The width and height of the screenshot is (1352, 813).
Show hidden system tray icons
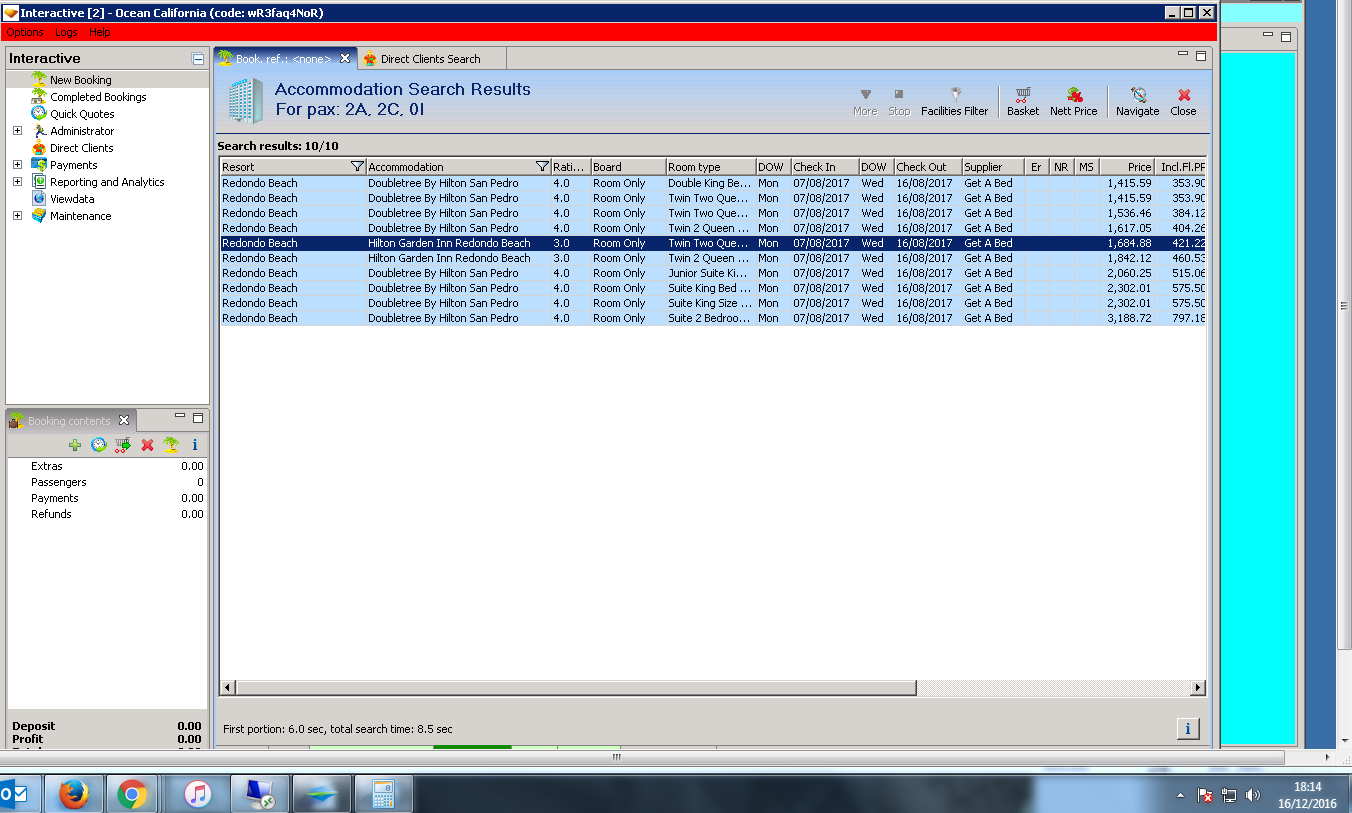1181,796
